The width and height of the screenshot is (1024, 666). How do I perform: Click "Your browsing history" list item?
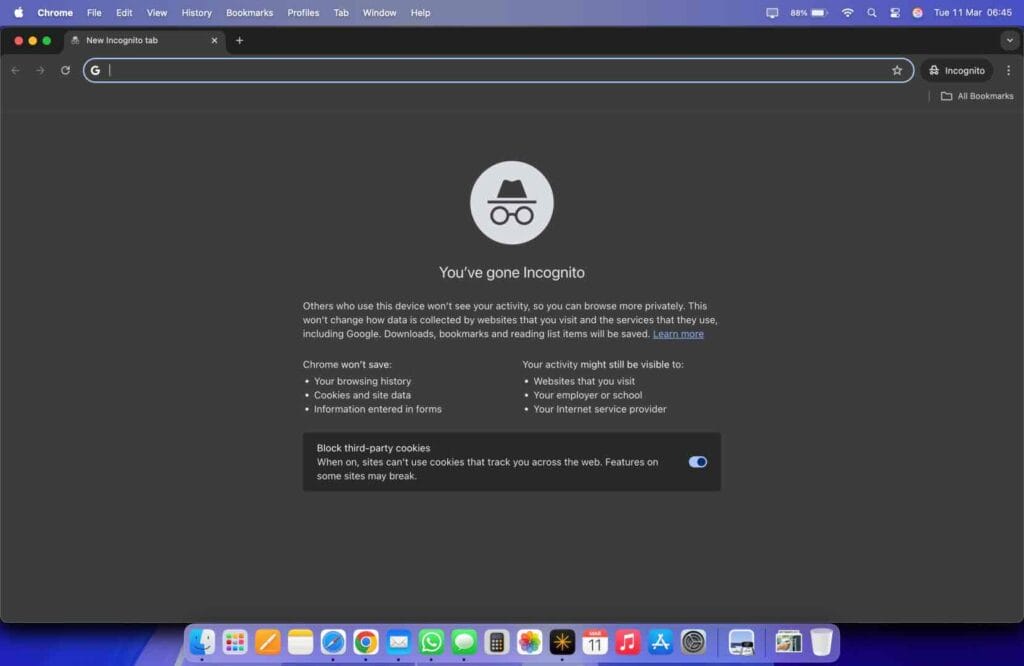coord(362,381)
